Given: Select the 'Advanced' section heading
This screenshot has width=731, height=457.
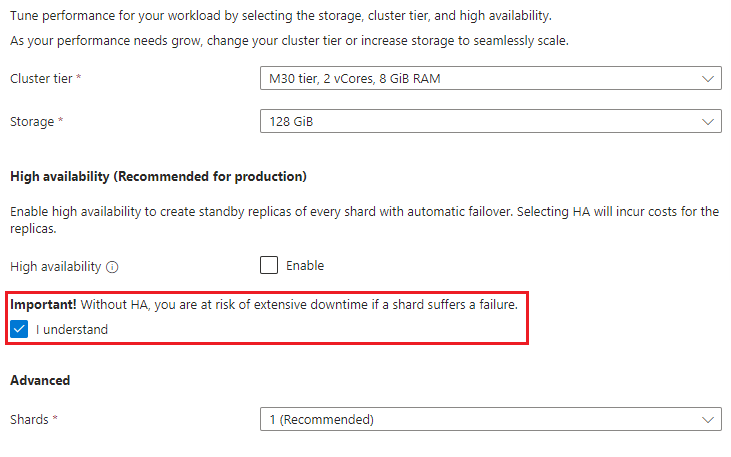Looking at the screenshot, I should (x=40, y=381).
